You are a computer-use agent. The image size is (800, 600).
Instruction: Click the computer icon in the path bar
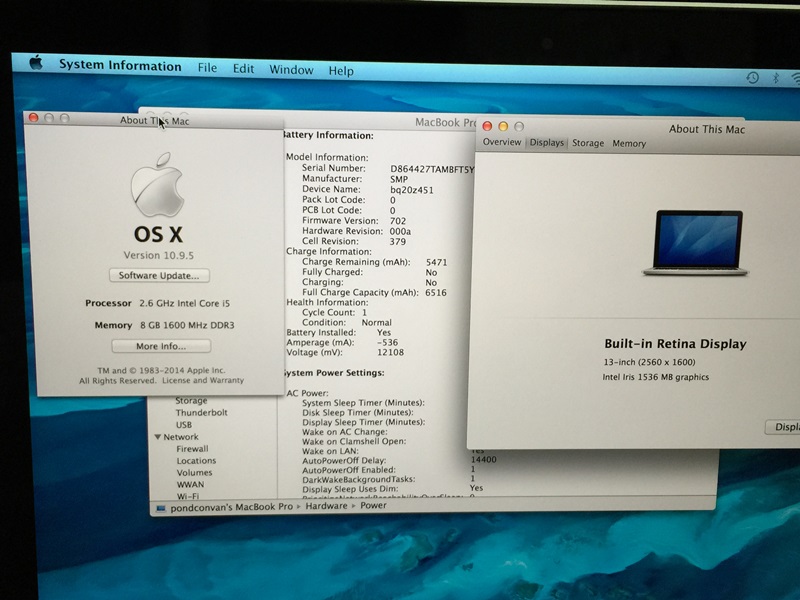point(160,507)
